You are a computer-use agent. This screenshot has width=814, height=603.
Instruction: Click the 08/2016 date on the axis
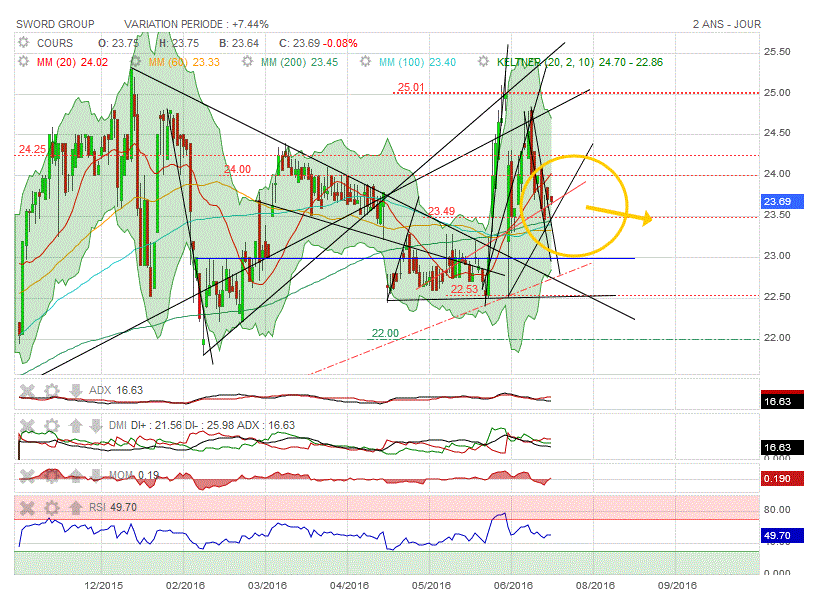595,586
